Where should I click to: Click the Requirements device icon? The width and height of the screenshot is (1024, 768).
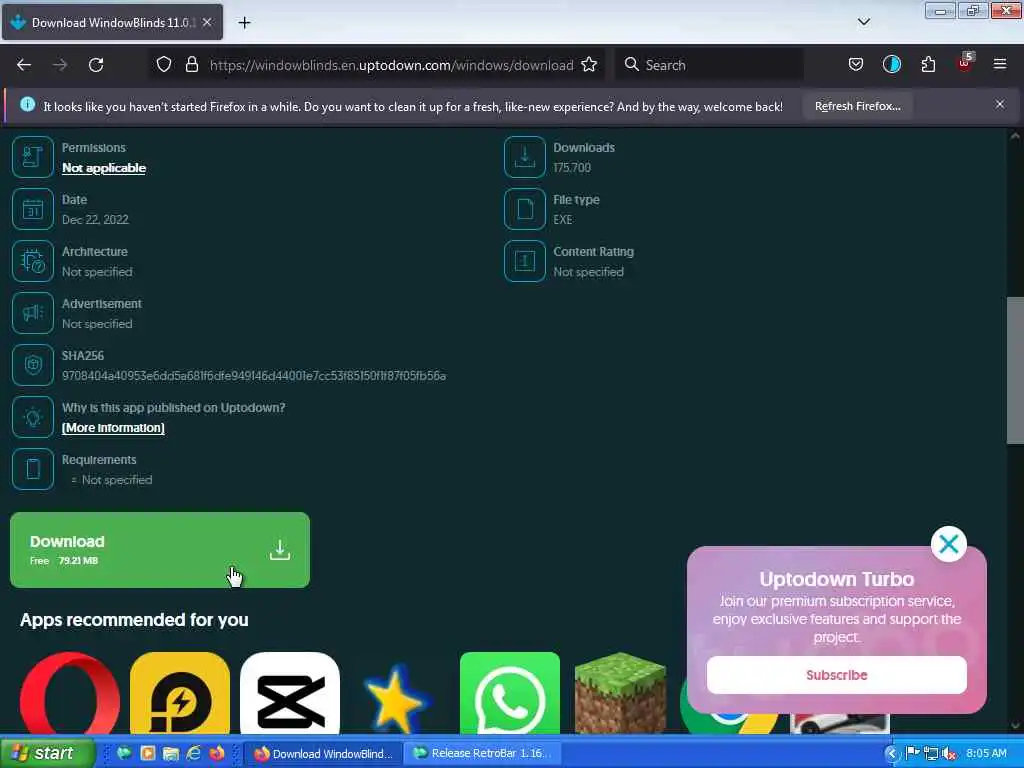[x=33, y=469]
